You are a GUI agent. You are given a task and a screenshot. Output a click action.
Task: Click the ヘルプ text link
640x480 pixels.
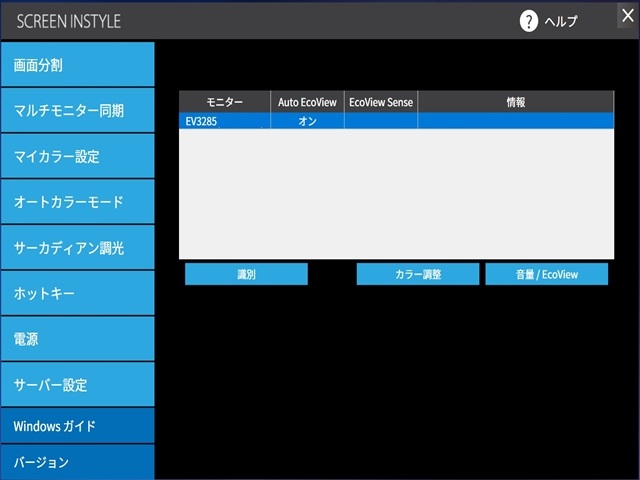click(561, 21)
